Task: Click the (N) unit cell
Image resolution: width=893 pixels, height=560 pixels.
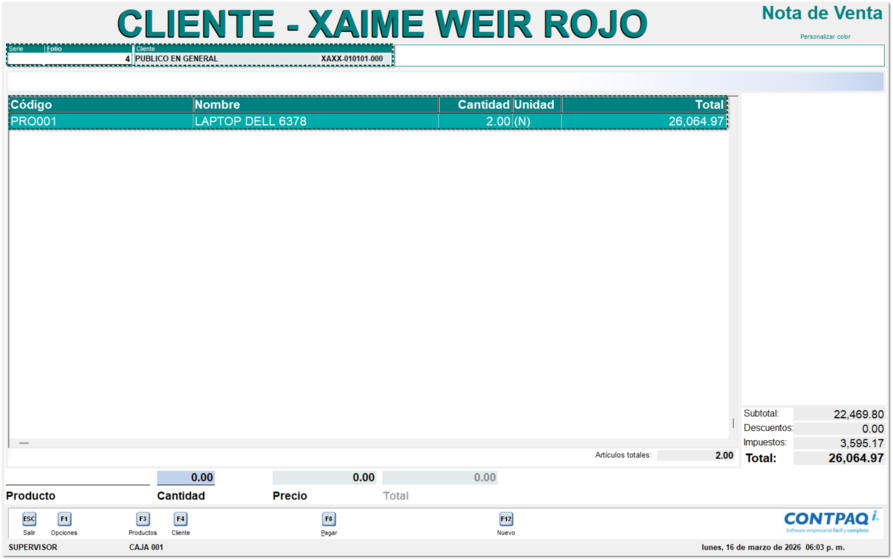Action: click(x=537, y=121)
